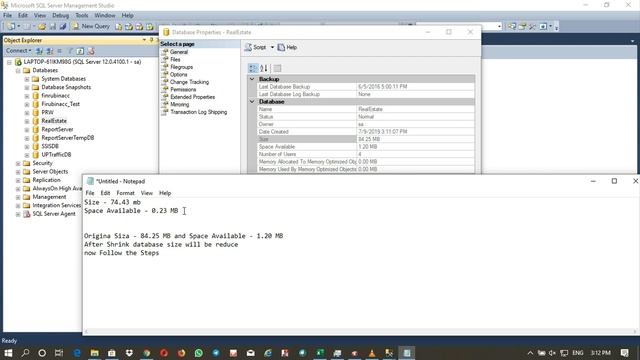Screen dimensions: 640x360
Task: Click in the Notepad text area after 'now Follow the Steps'
Action: click(x=161, y=253)
